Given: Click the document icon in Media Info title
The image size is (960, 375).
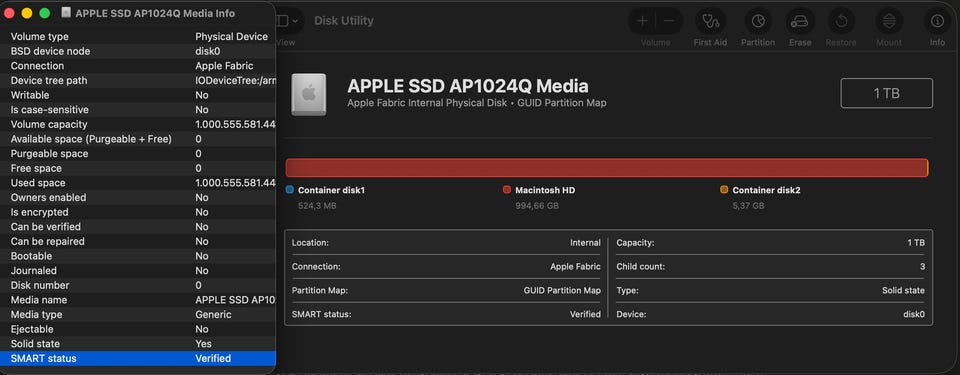Looking at the screenshot, I should [66, 12].
